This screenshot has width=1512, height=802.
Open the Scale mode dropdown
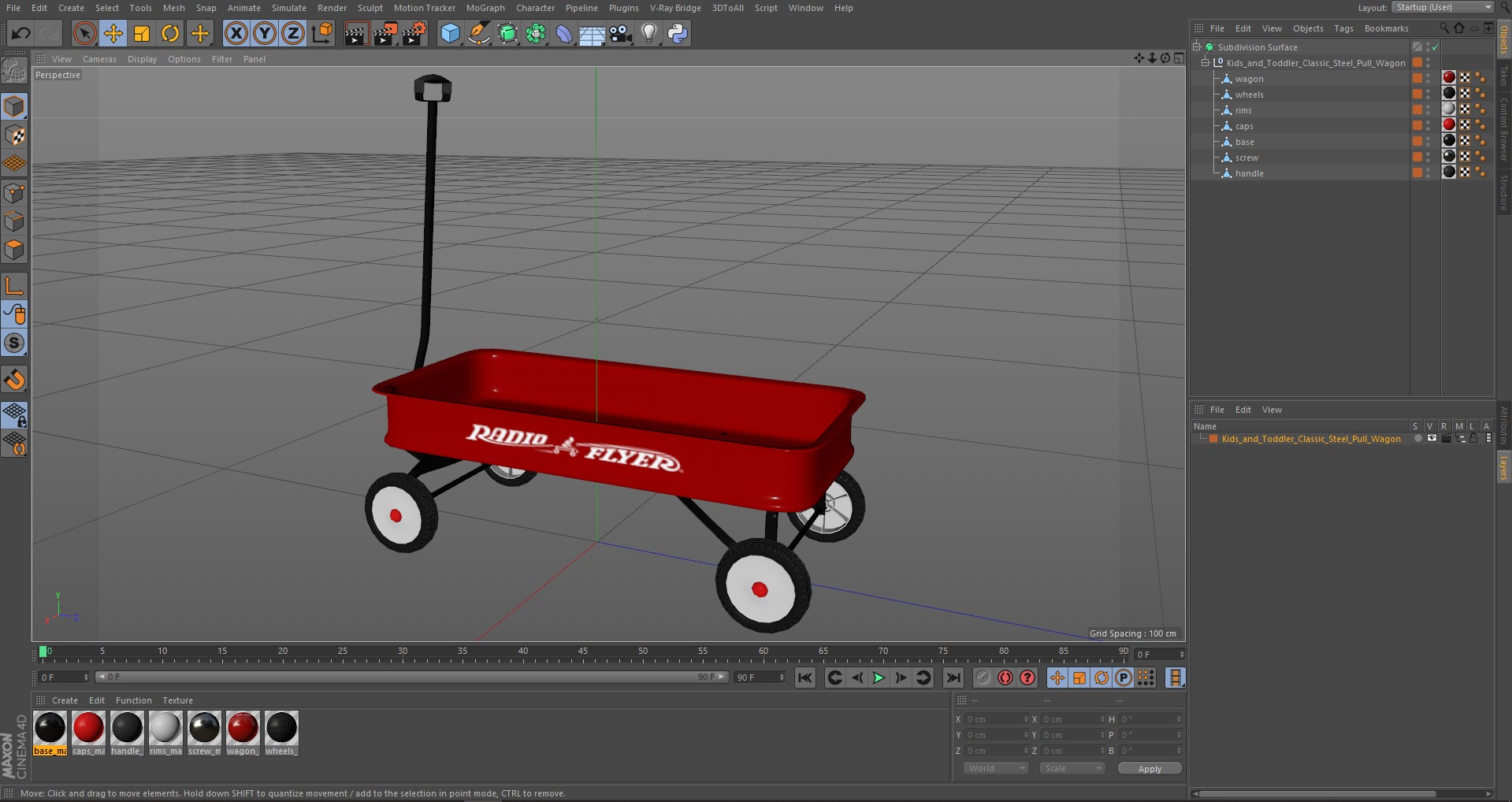click(x=1072, y=768)
